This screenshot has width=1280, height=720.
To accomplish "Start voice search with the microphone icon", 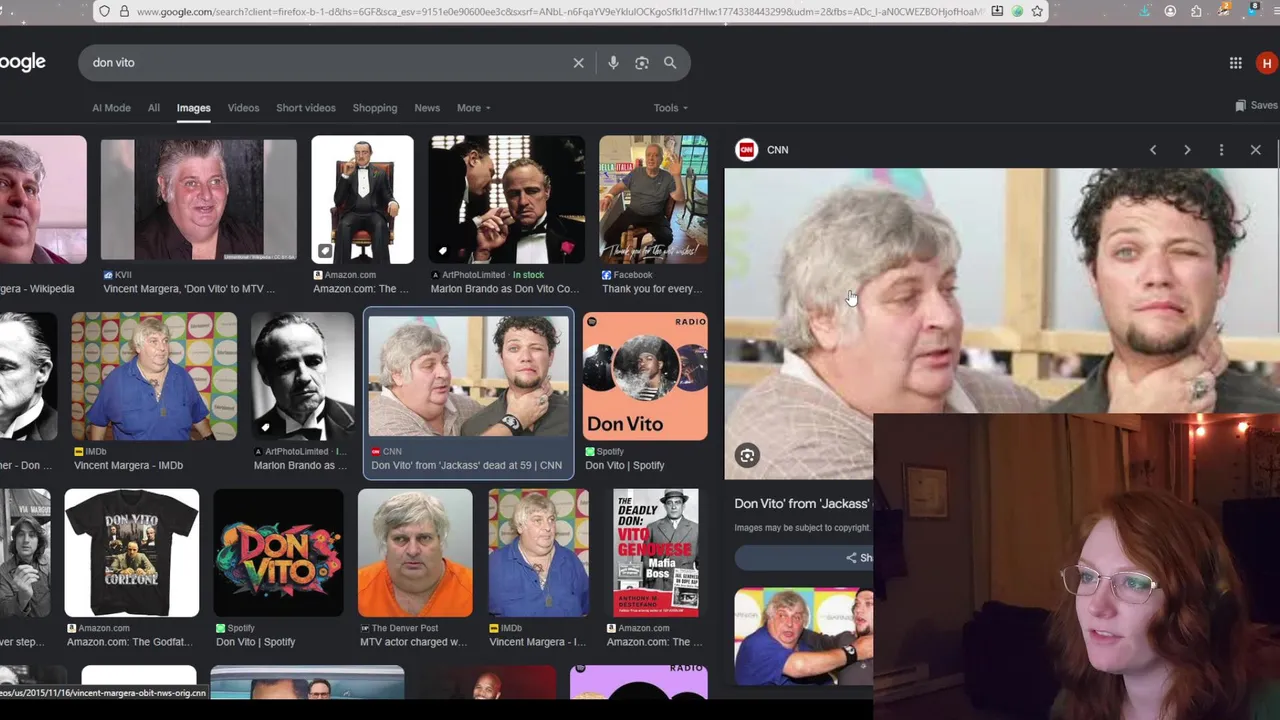I will (613, 63).
